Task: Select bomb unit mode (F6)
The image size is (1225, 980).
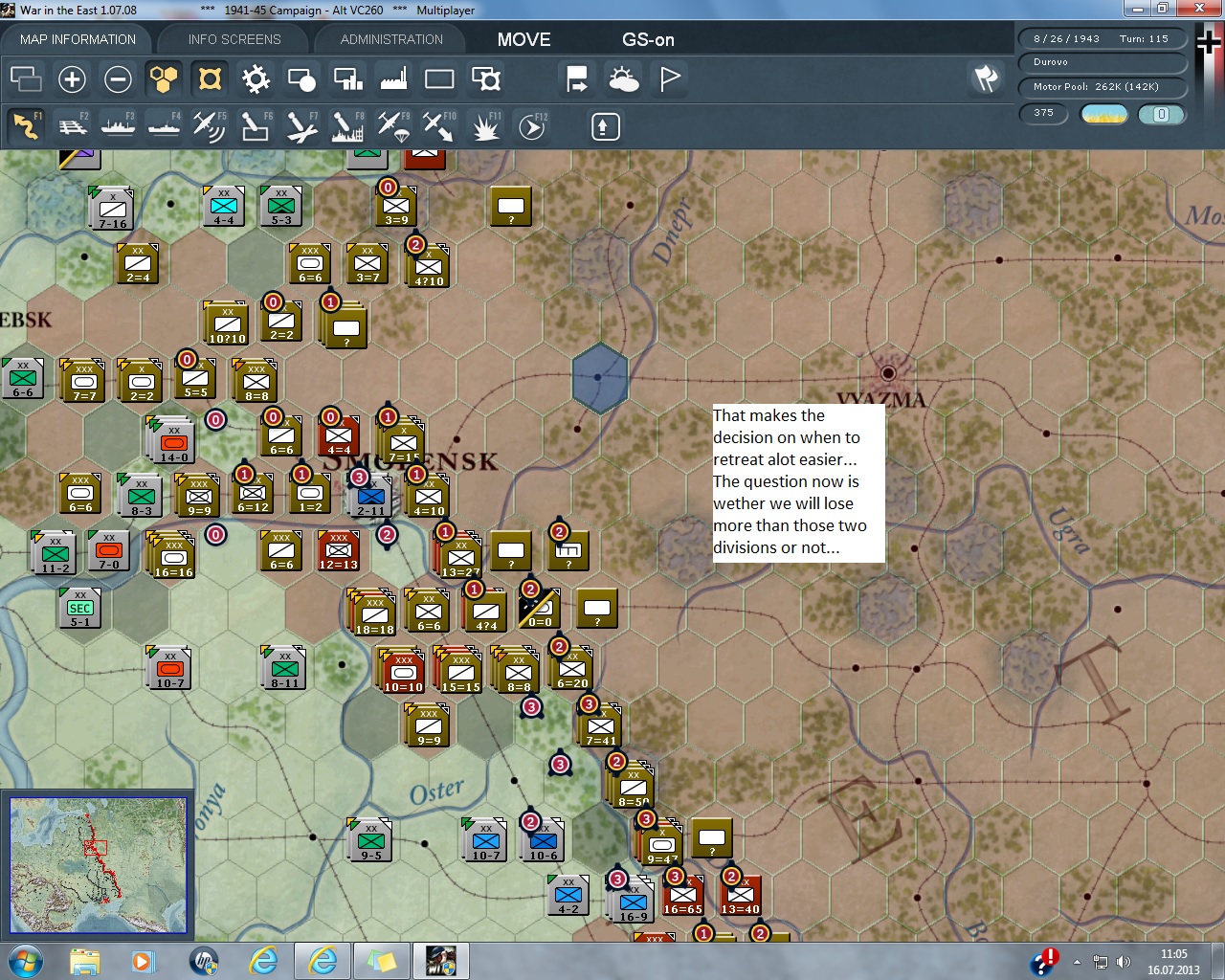Action: (256, 125)
